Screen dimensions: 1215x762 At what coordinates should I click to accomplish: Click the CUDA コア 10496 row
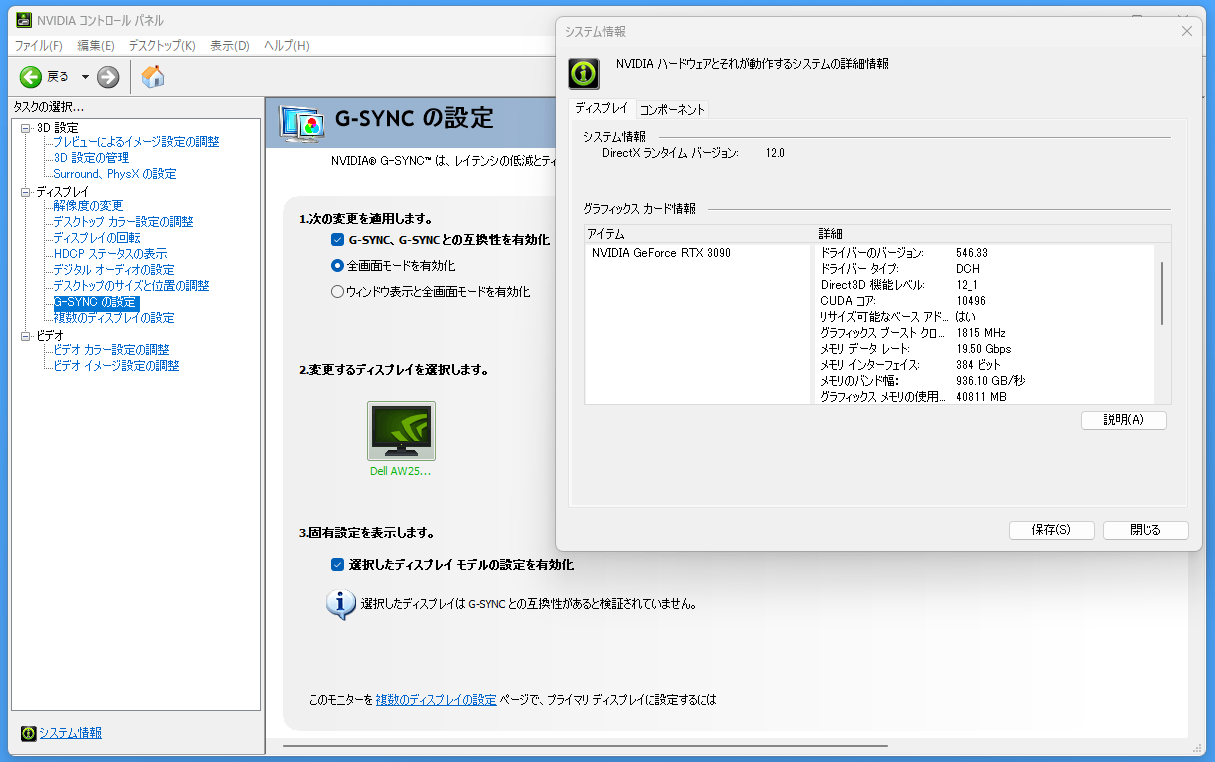[985, 301]
